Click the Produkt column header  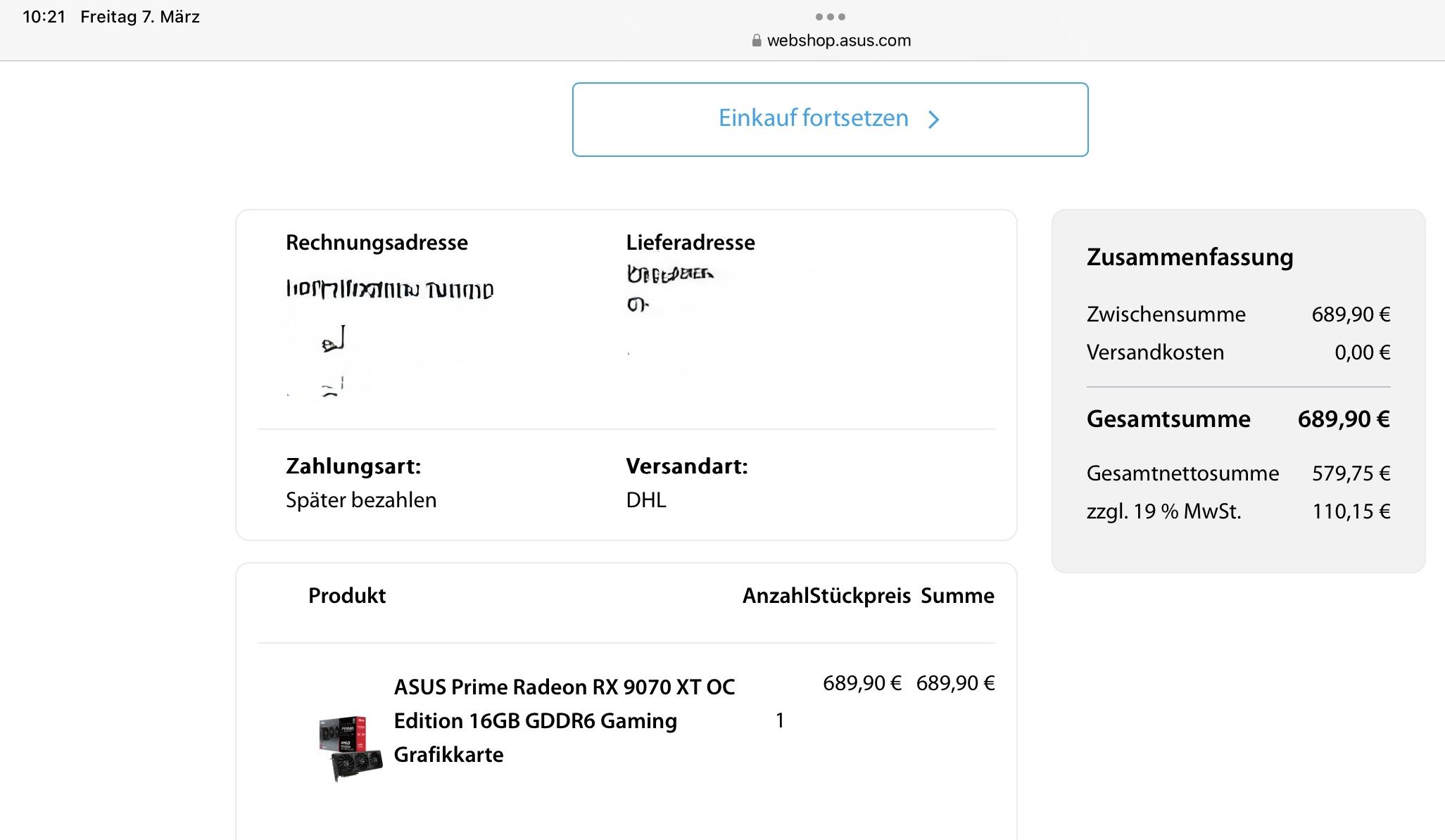point(347,596)
